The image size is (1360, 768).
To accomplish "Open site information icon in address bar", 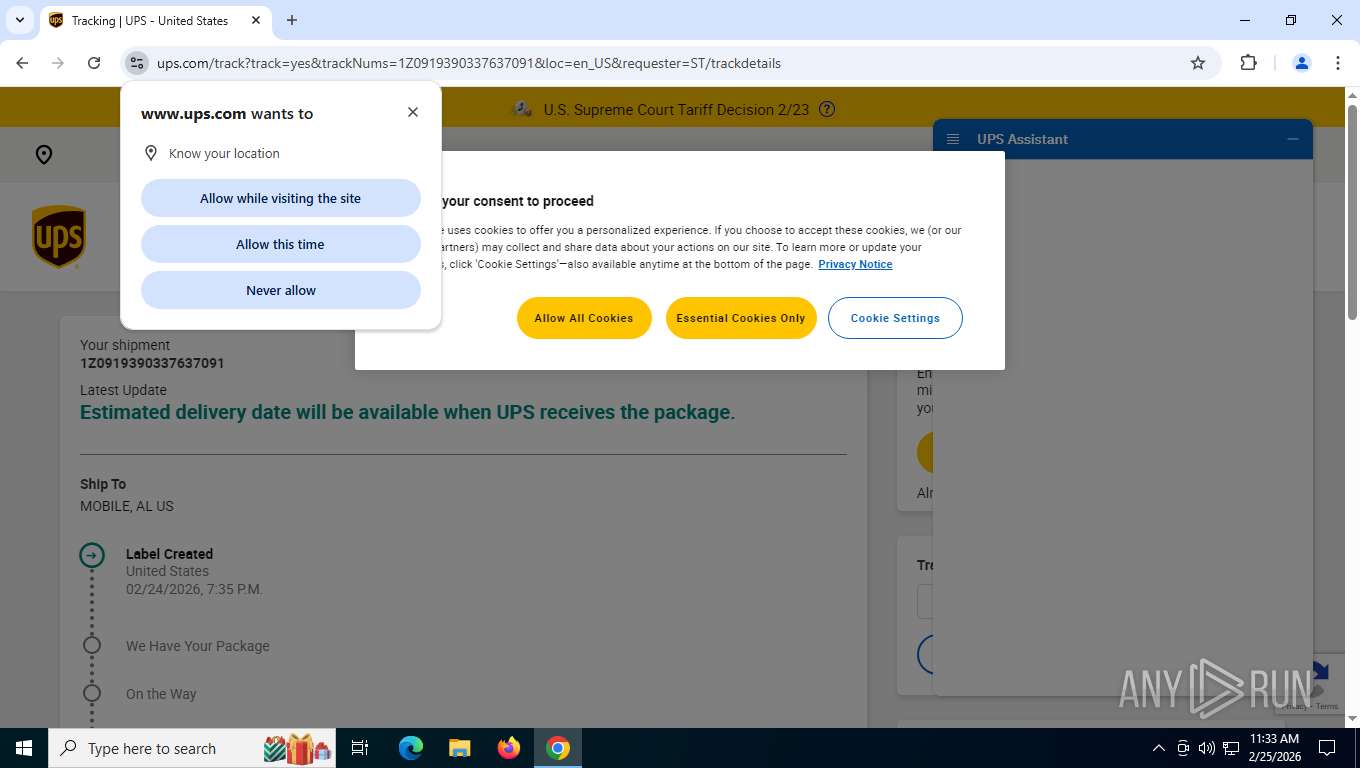I will 137,63.
